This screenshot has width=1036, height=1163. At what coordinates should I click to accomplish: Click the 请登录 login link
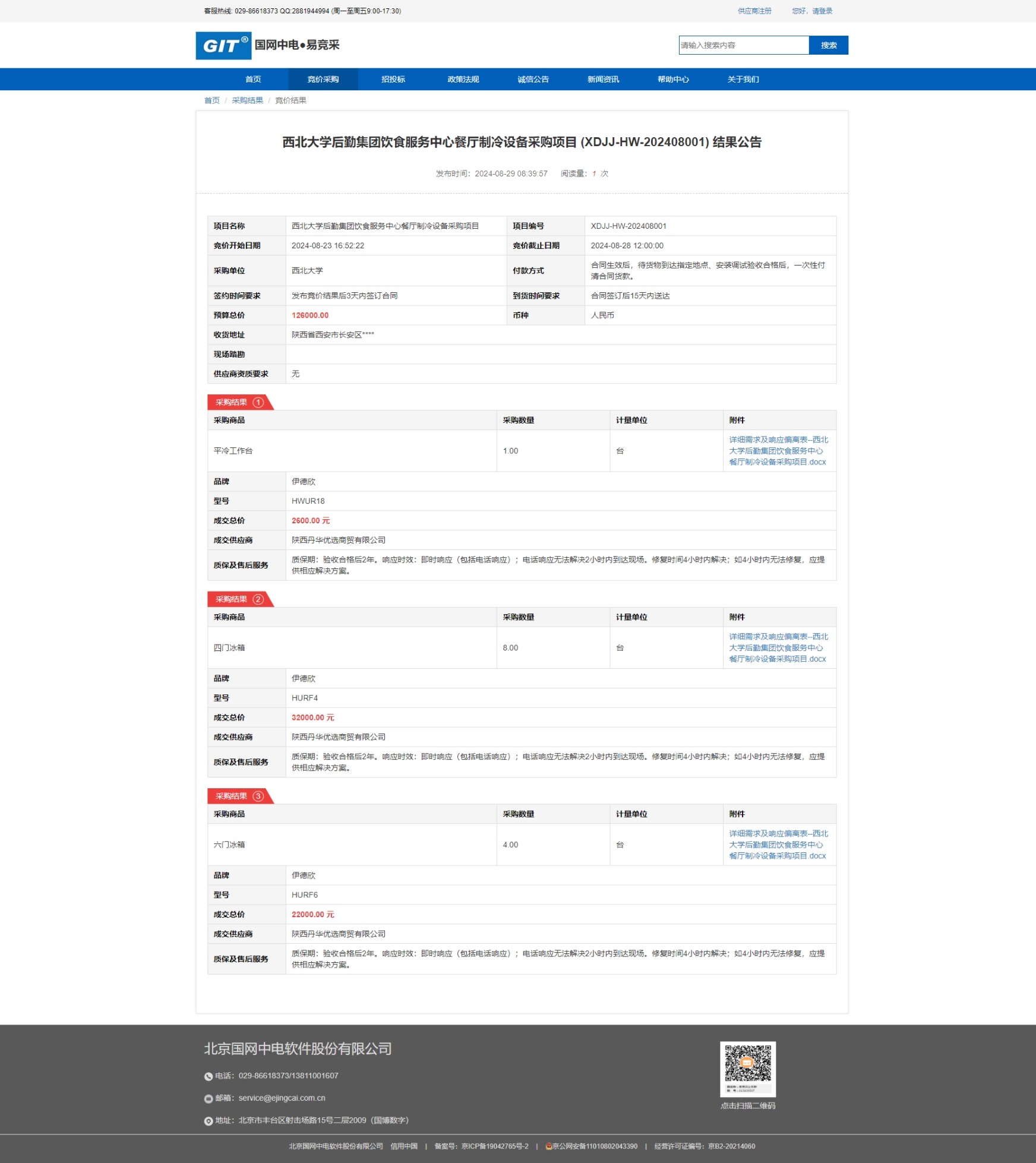coord(822,11)
